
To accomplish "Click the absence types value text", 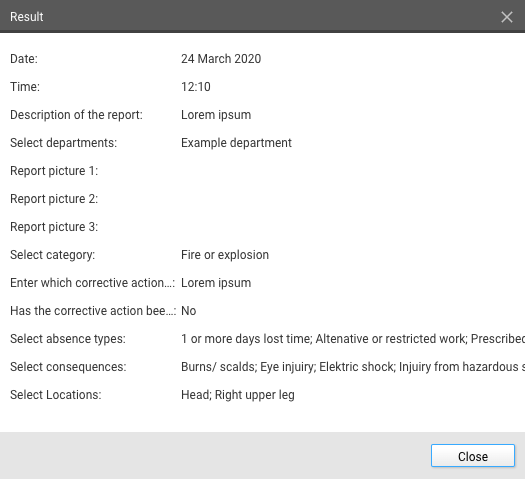I will click(x=353, y=339).
